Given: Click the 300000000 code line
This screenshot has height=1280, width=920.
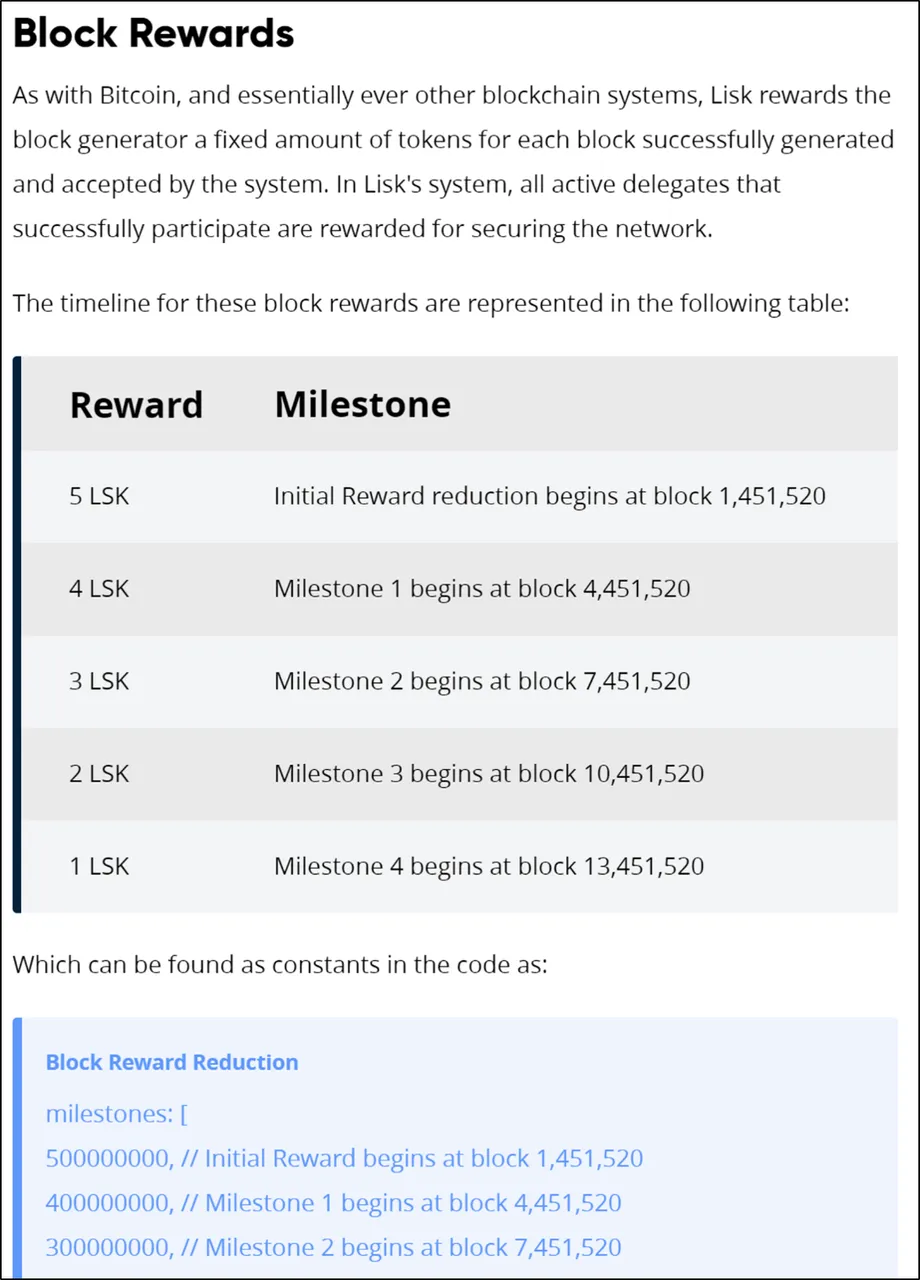Looking at the screenshot, I should click(334, 1247).
